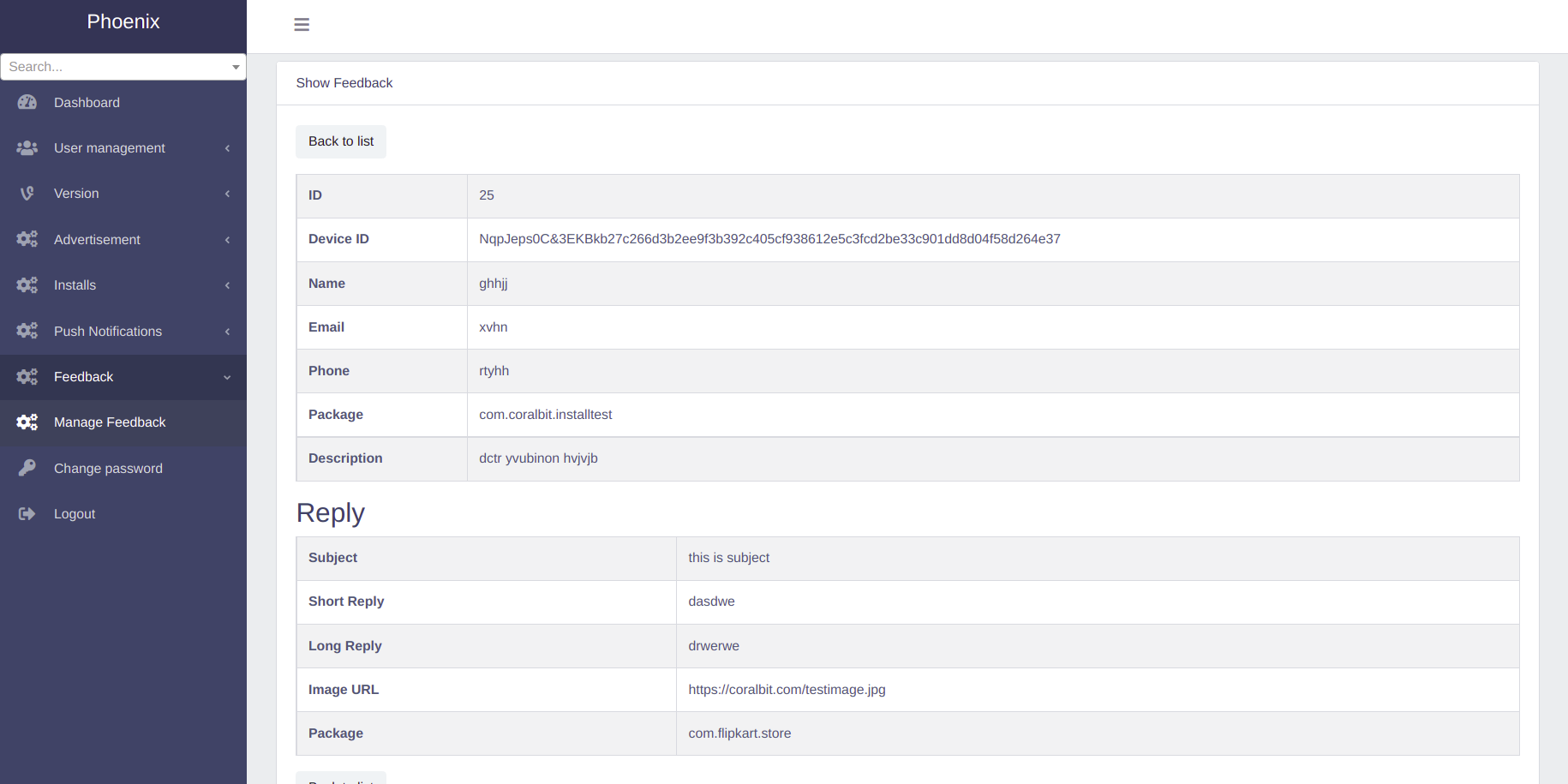The height and width of the screenshot is (784, 1568).
Task: Click the Change password key icon
Action: coord(27,468)
